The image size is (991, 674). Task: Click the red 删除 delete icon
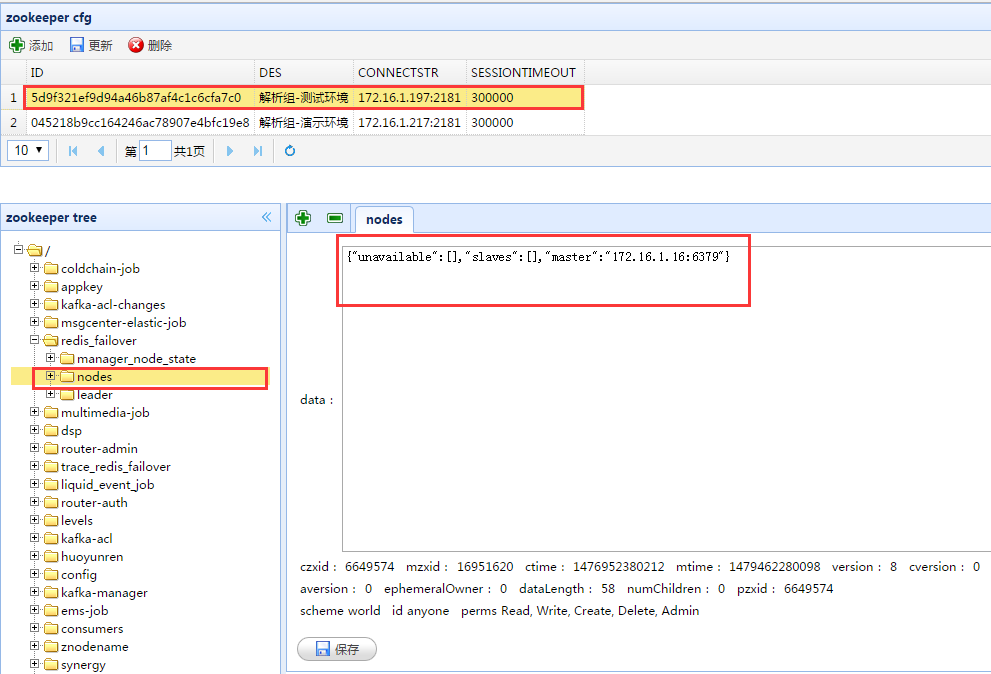pyautogui.click(x=135, y=45)
